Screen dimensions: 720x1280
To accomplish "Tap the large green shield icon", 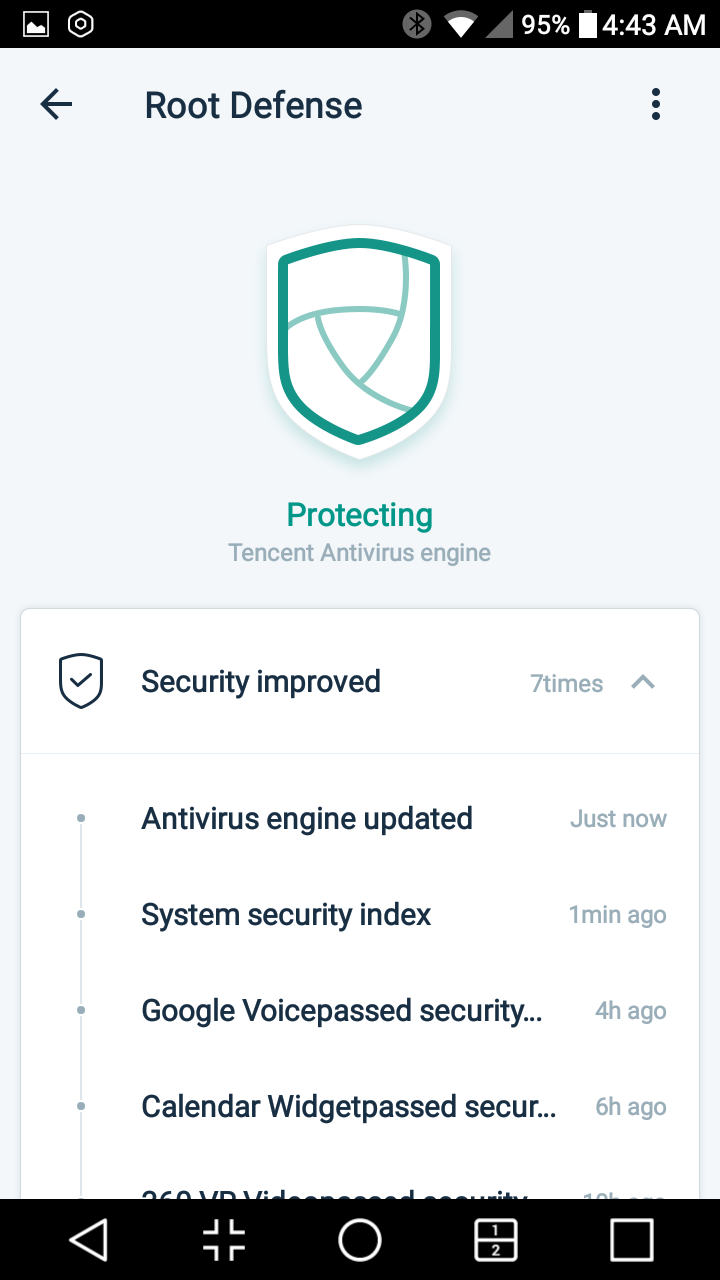I will click(359, 342).
